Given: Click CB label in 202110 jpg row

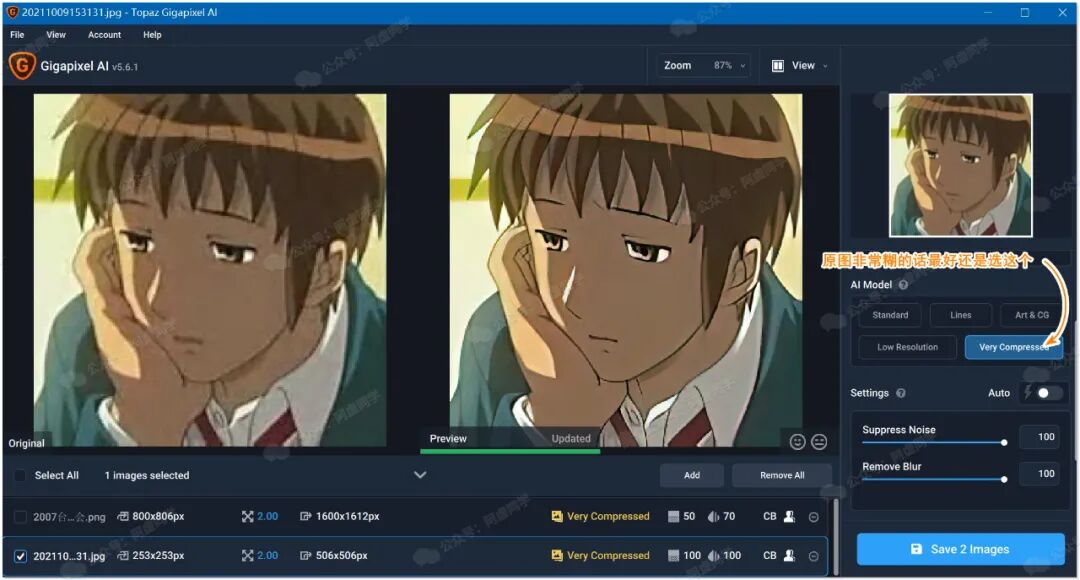Looking at the screenshot, I should (769, 555).
